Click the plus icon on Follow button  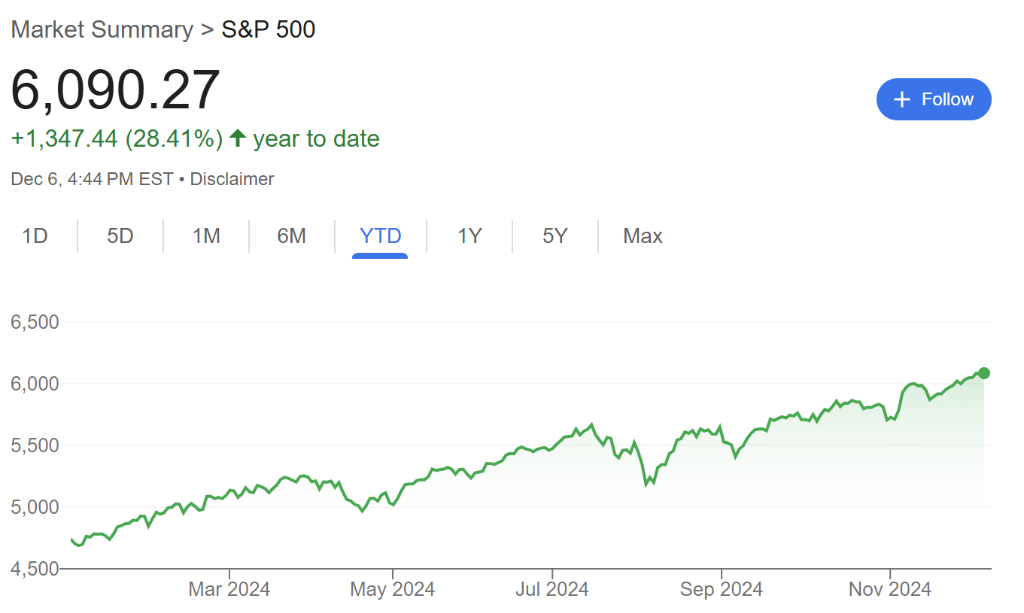(902, 99)
